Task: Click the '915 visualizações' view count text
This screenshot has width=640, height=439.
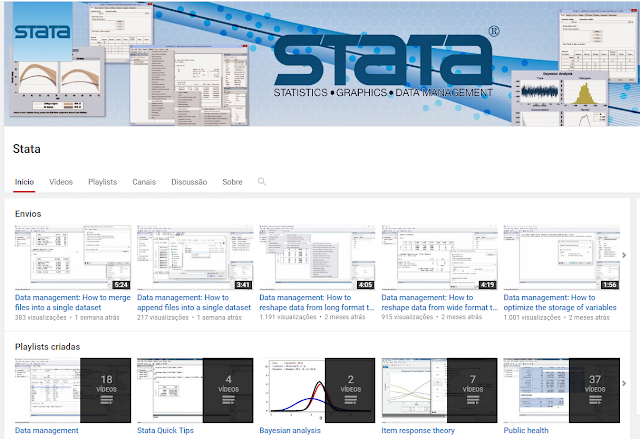Action: [407, 317]
